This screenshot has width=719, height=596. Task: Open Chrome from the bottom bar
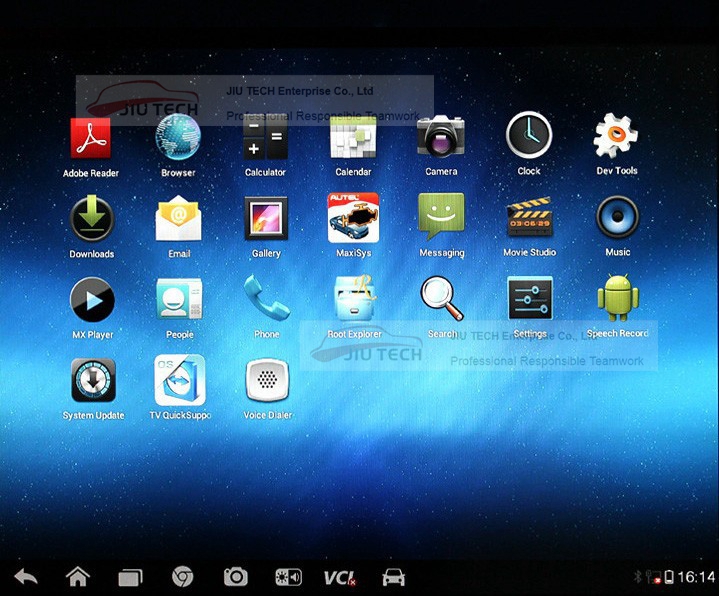coord(183,577)
